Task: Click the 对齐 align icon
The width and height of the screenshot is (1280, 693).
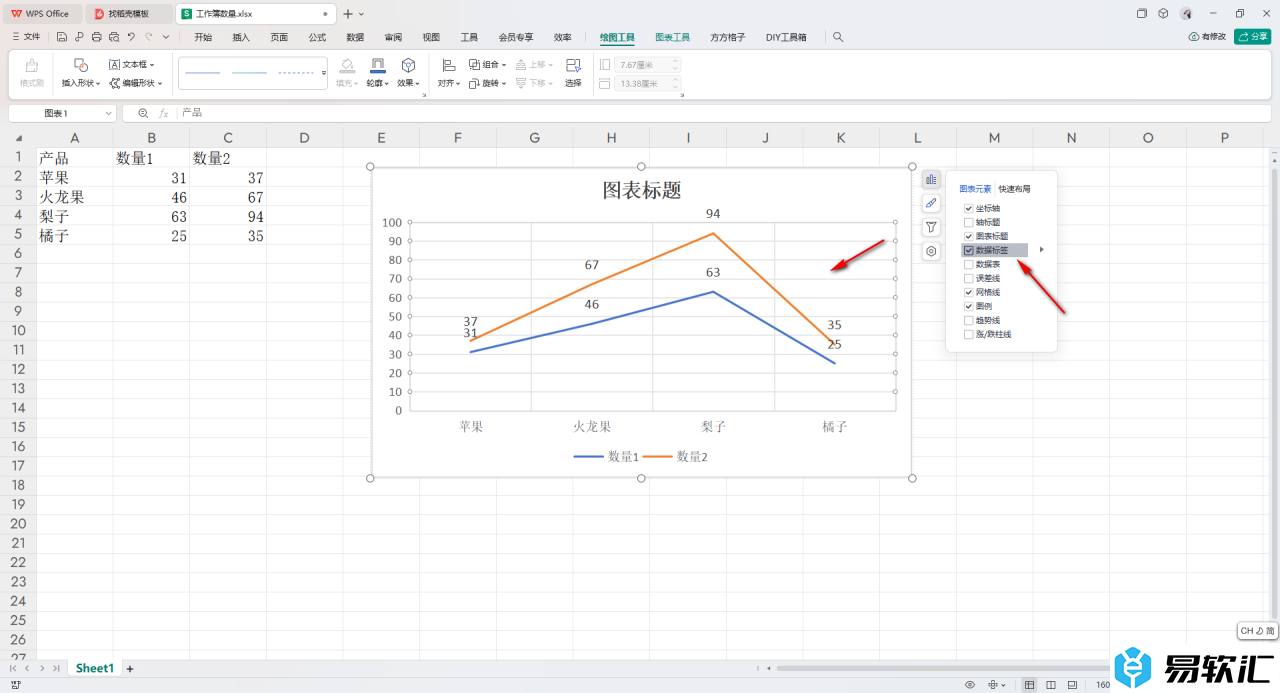Action: (x=449, y=65)
